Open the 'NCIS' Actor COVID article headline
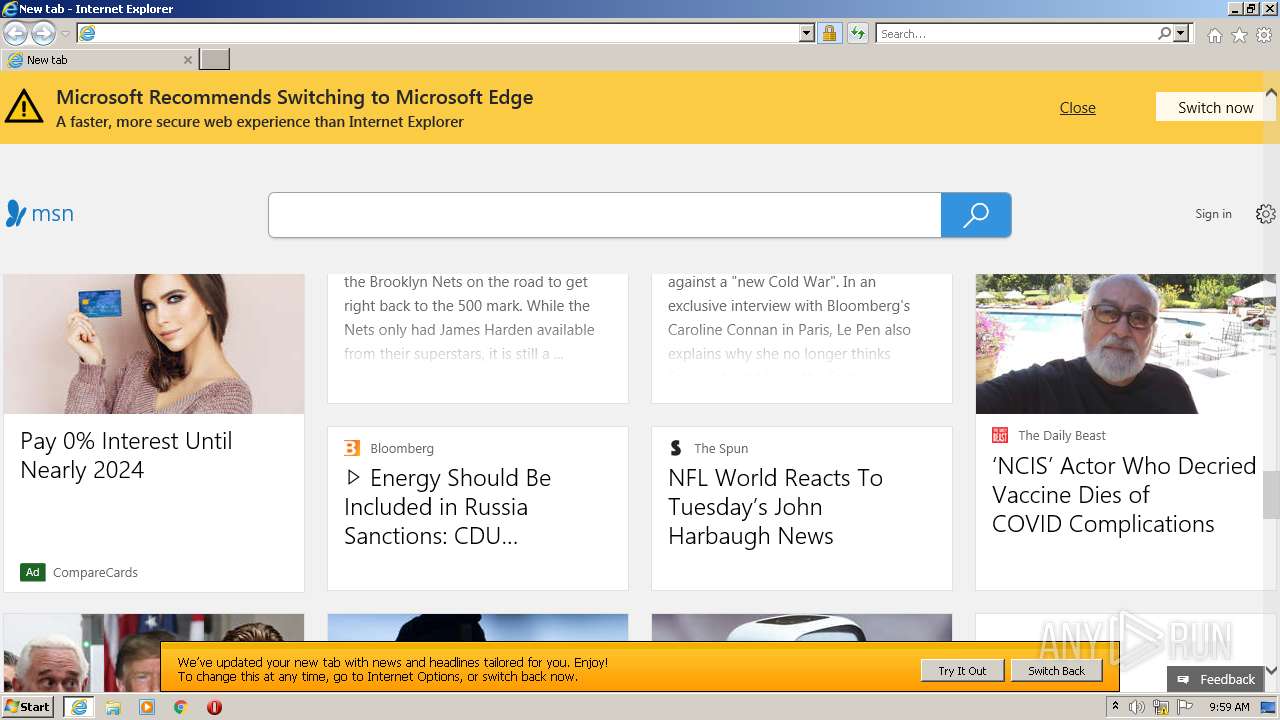The width and height of the screenshot is (1280, 720). (1124, 495)
